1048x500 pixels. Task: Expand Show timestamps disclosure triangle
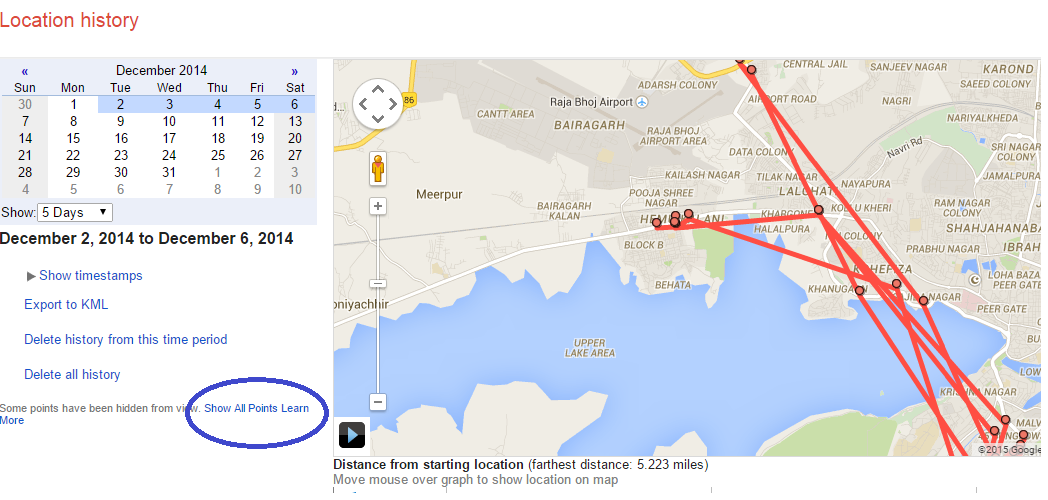coord(31,276)
